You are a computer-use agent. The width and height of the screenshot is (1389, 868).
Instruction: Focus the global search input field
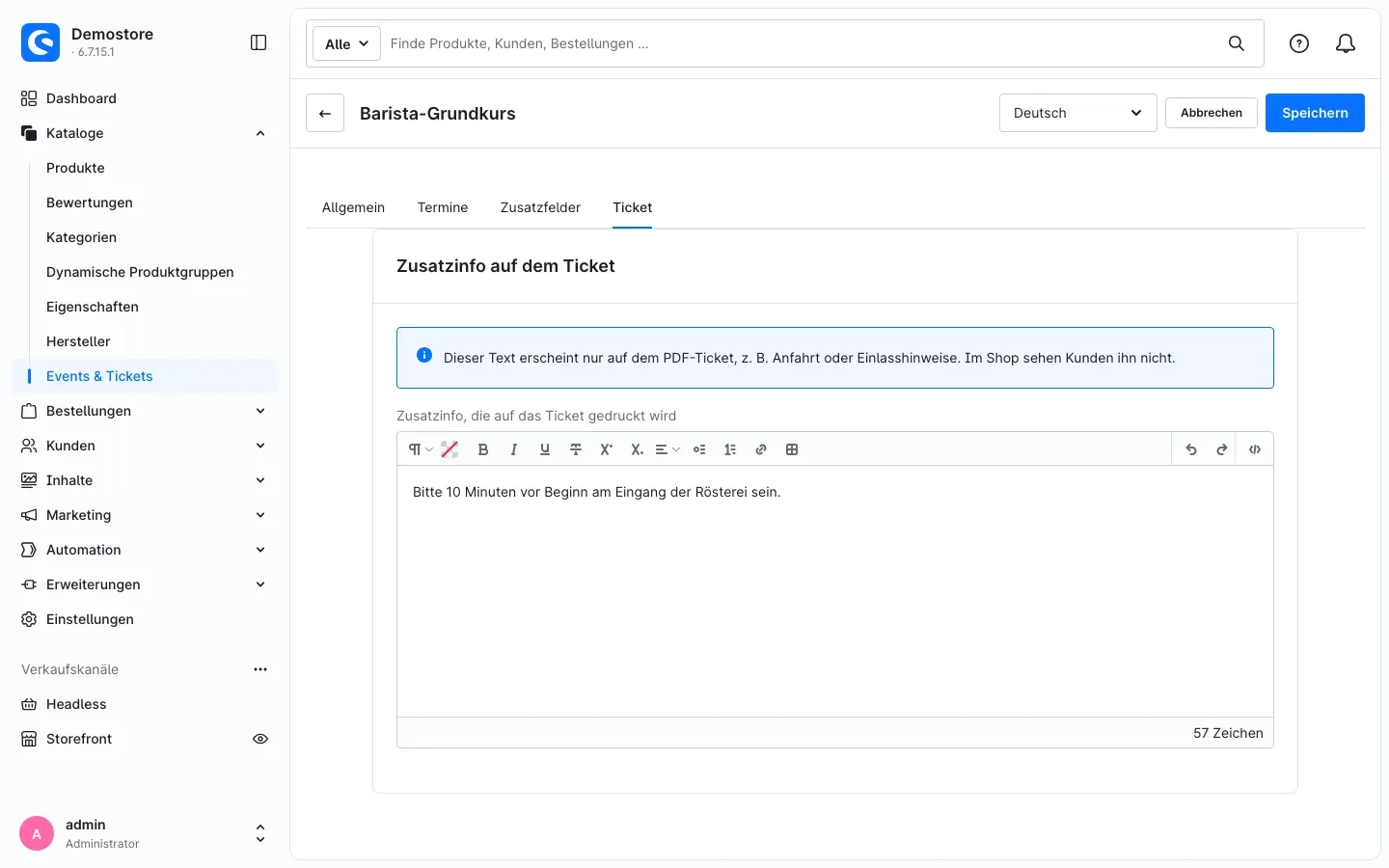point(801,43)
